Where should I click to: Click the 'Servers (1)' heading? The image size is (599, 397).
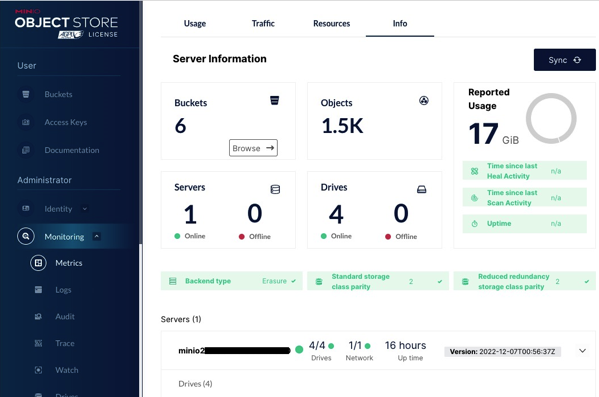181,319
